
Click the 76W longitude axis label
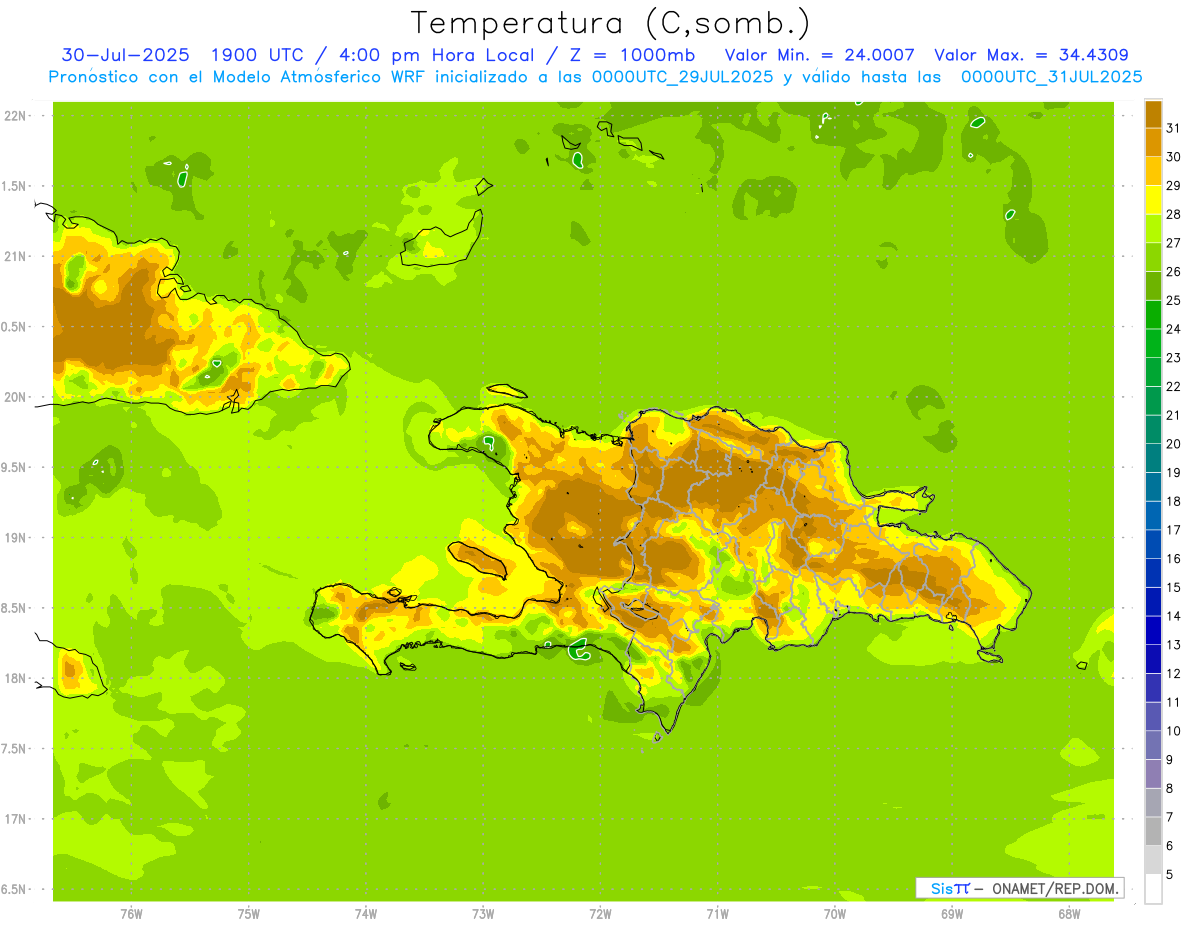point(131,915)
